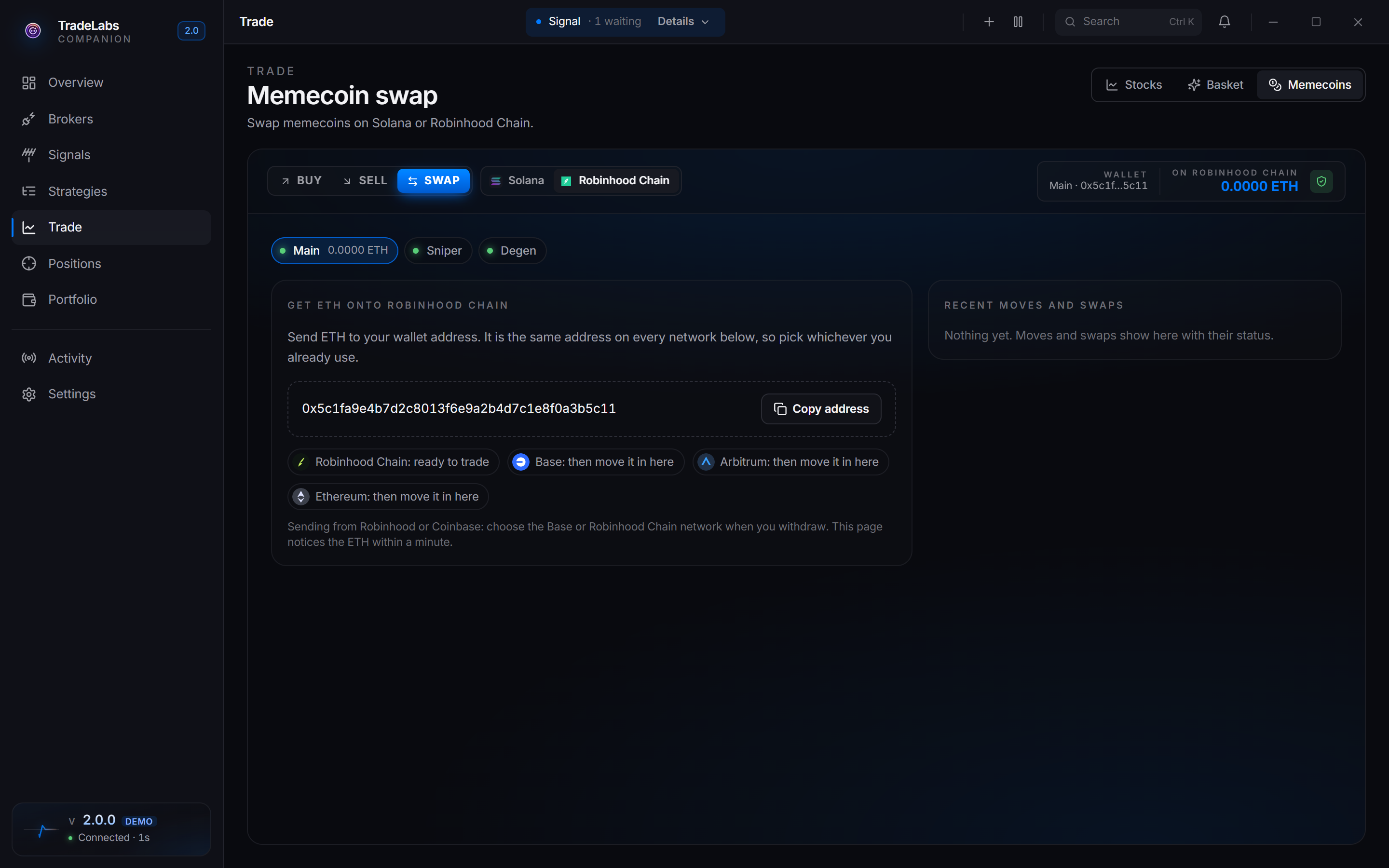Open Signals section
Screen dimensions: 1389x868
[111, 155]
